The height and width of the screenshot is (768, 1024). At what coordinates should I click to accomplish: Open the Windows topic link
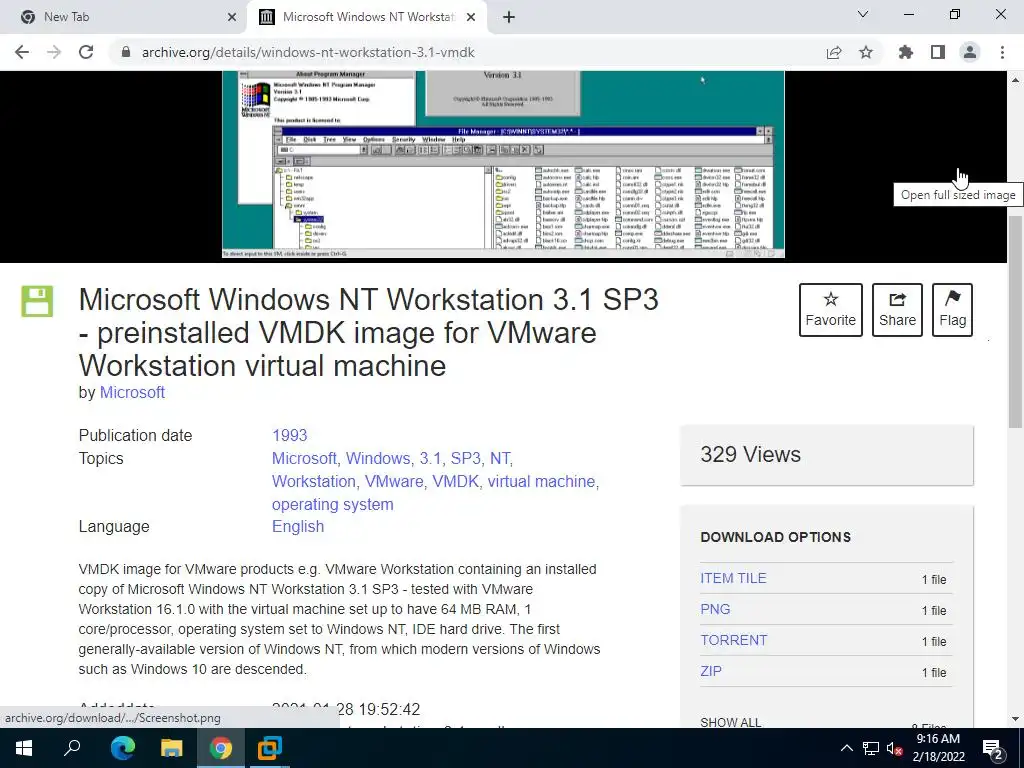(x=377, y=458)
